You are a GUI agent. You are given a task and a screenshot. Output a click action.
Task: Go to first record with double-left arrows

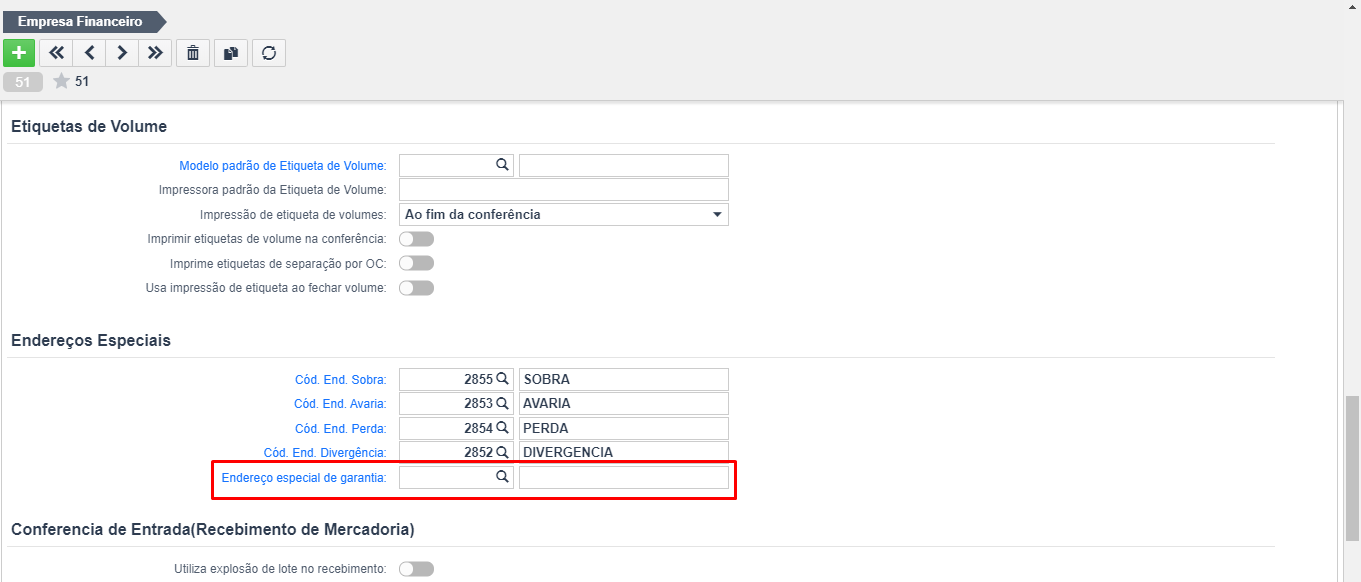[x=56, y=53]
